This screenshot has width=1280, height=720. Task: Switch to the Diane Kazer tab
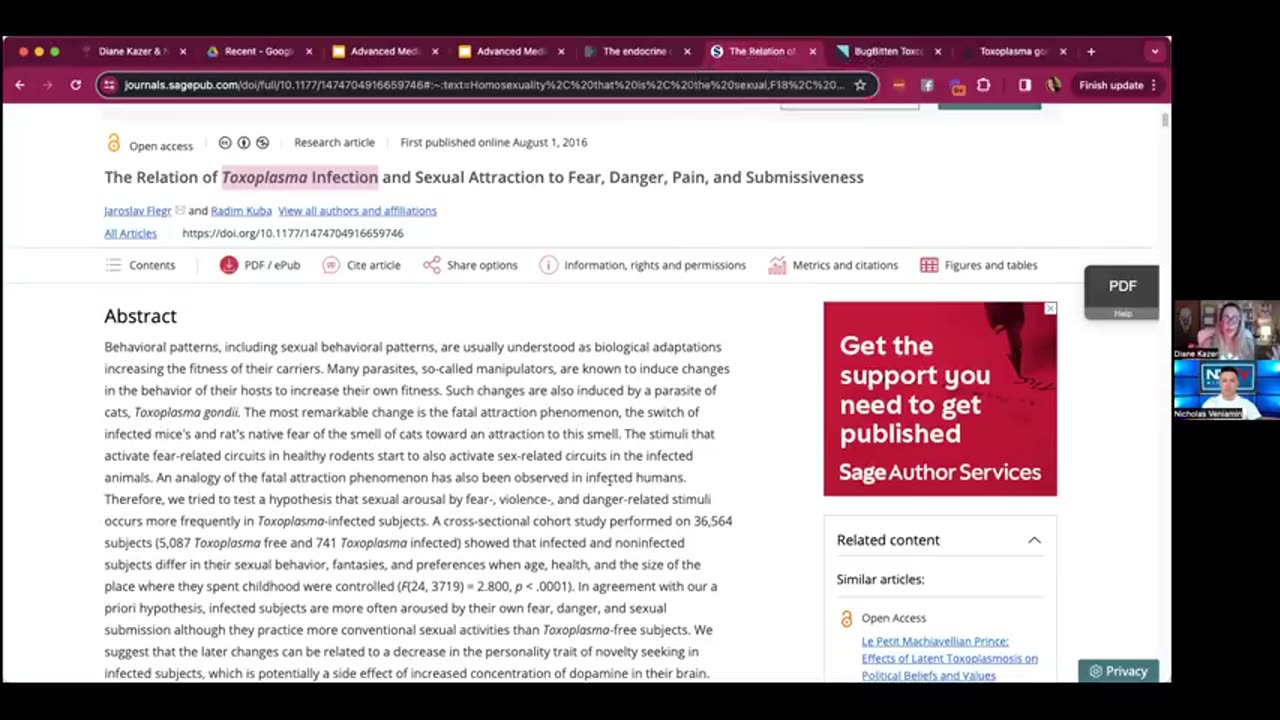pos(133,51)
